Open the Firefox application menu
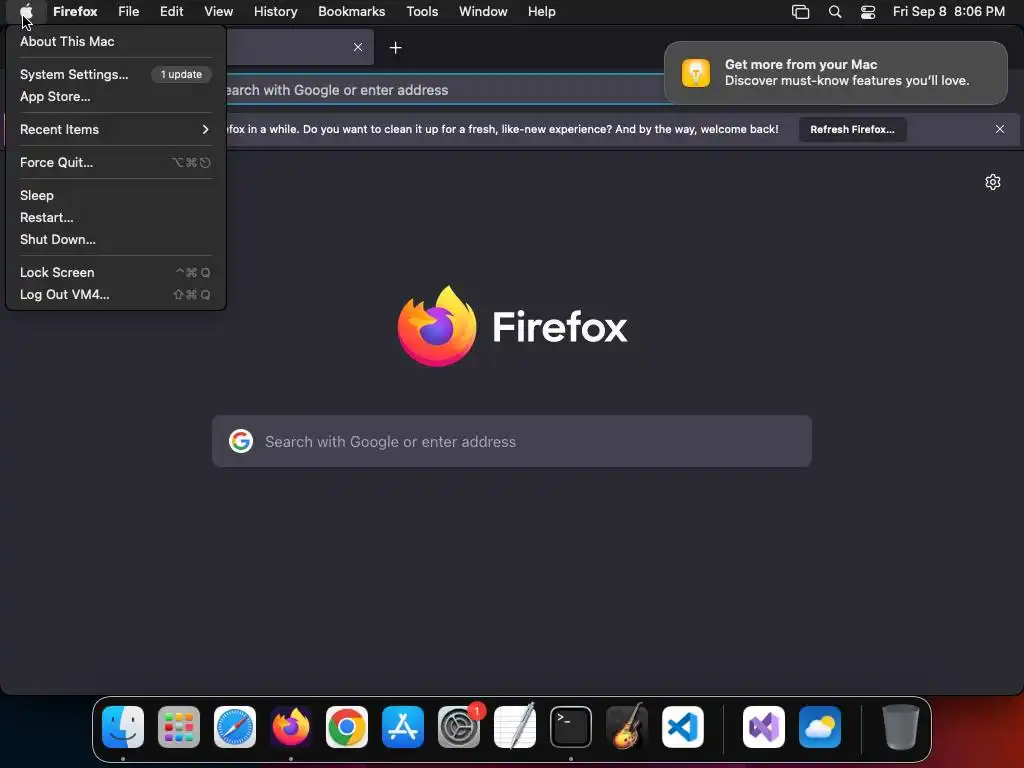Screen dimensions: 1024x768 pyautogui.click(x=75, y=12)
